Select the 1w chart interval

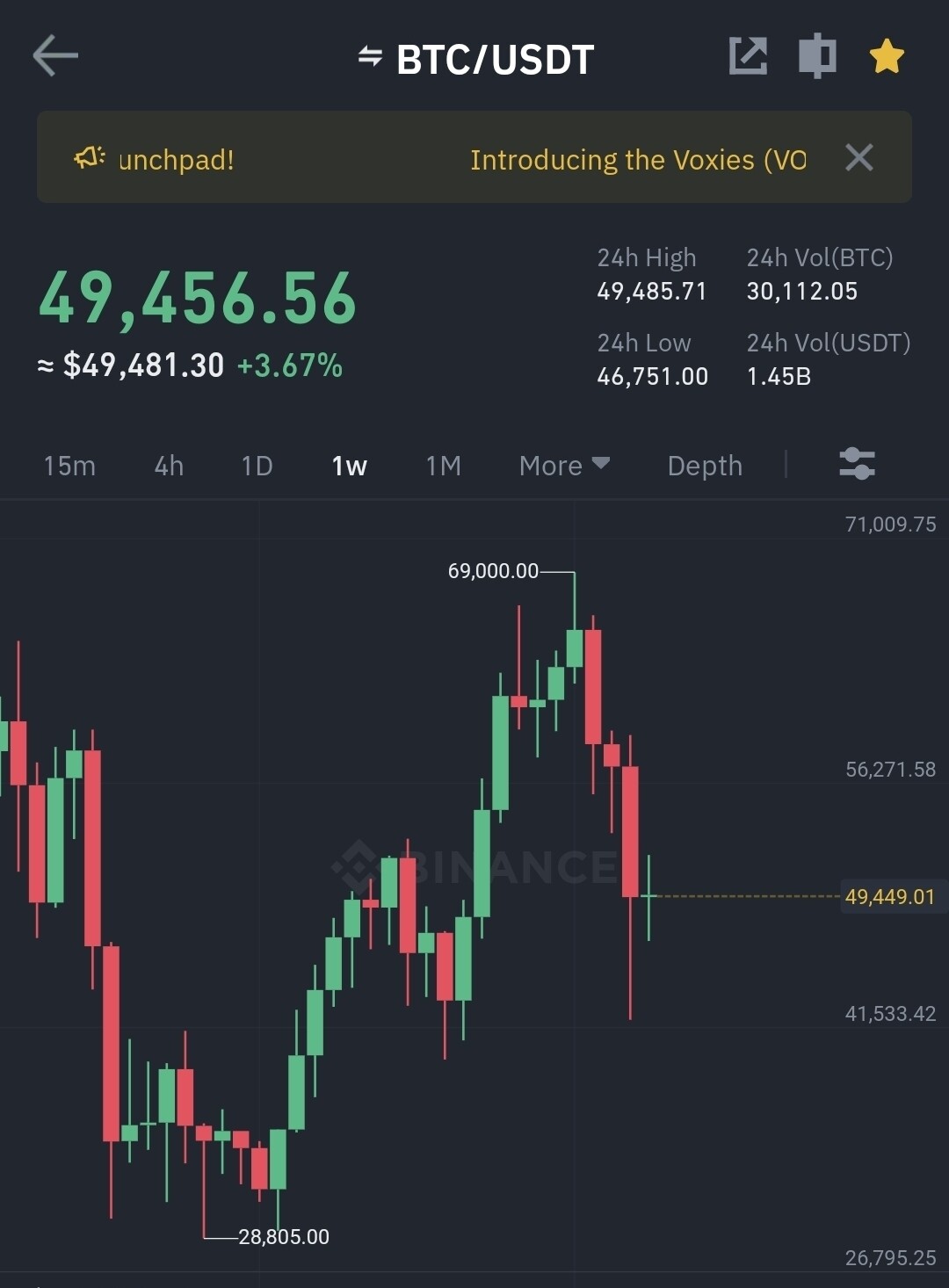point(349,466)
